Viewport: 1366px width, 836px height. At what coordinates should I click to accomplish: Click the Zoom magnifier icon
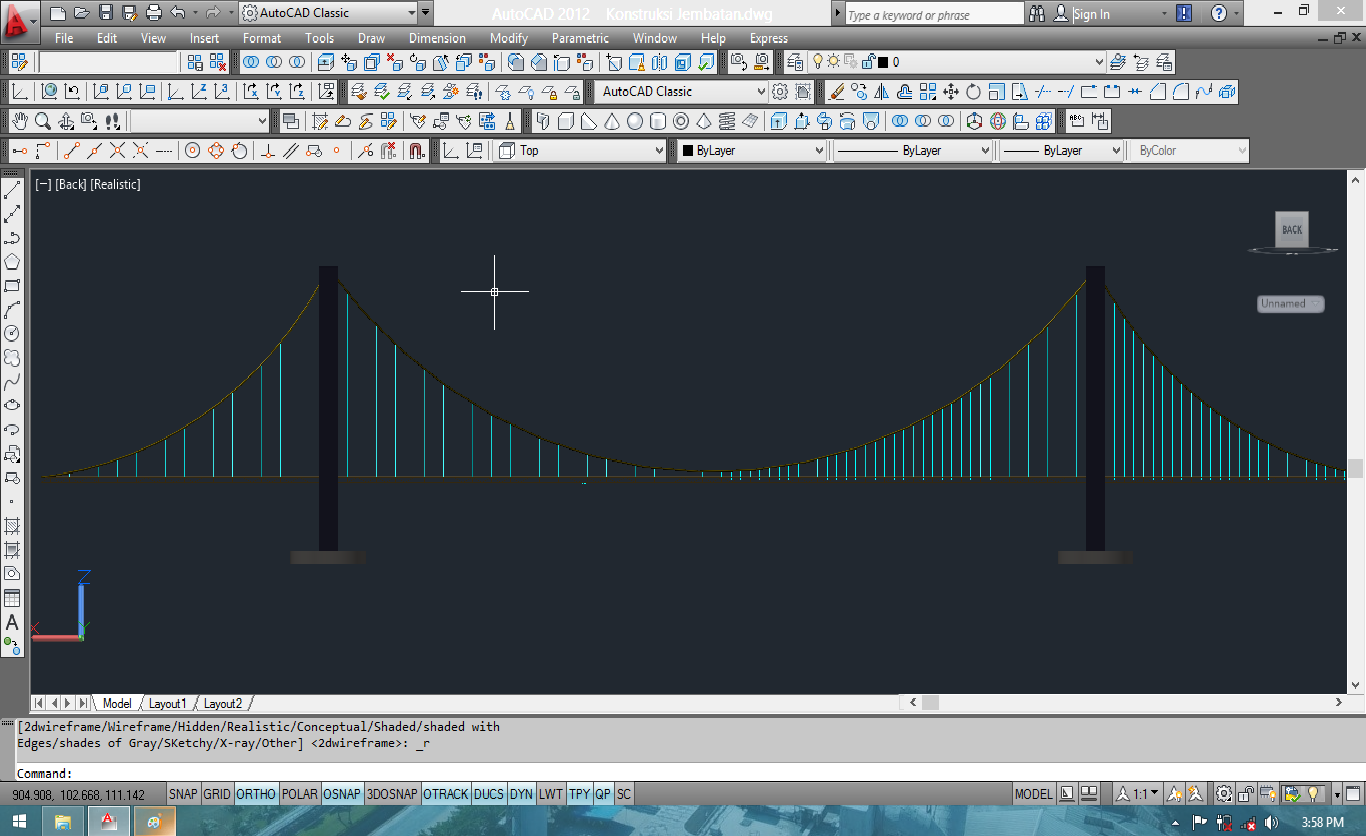(43, 121)
